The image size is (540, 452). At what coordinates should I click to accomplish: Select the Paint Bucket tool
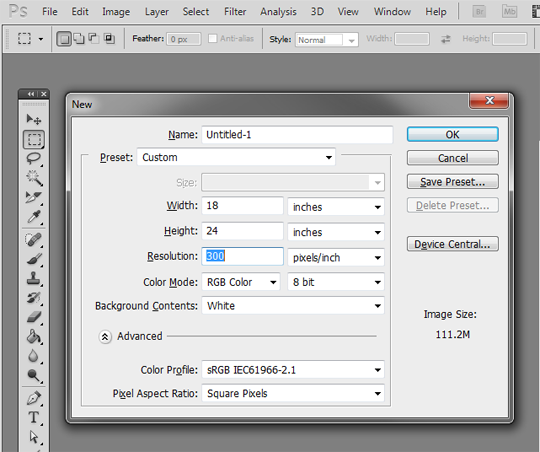pos(34,337)
